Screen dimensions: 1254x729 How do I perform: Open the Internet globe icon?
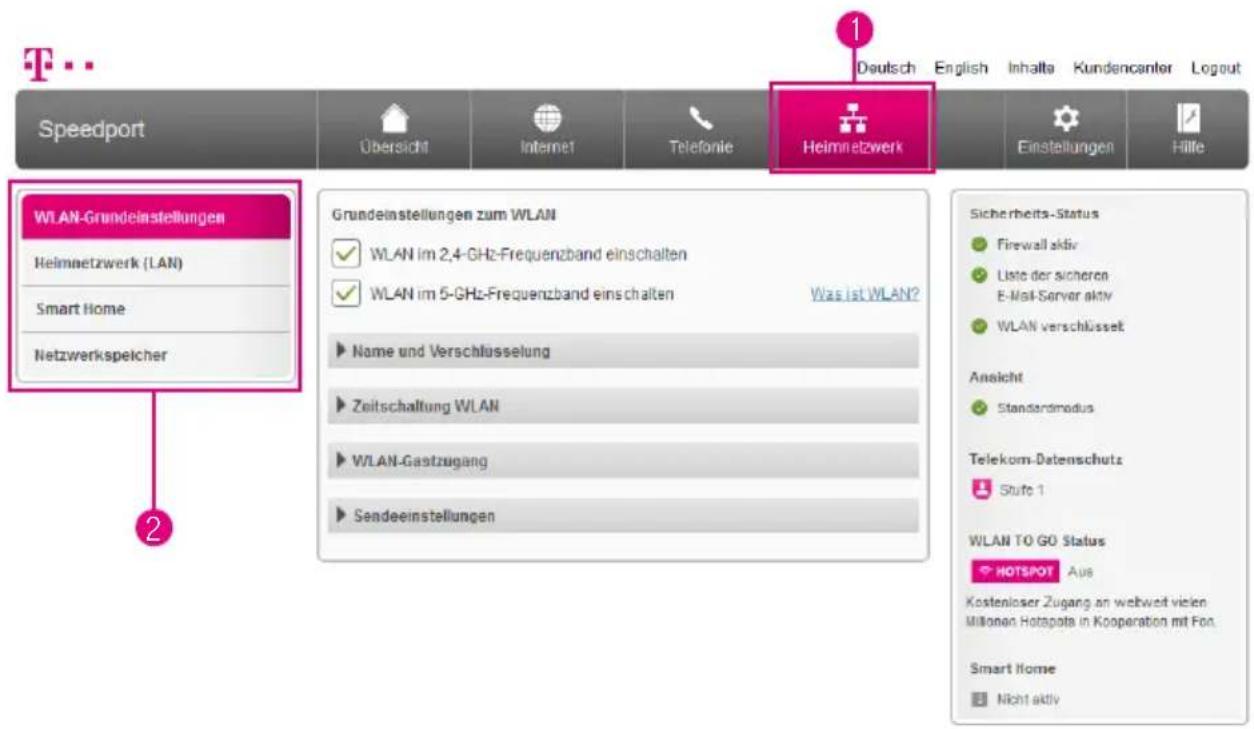[547, 118]
